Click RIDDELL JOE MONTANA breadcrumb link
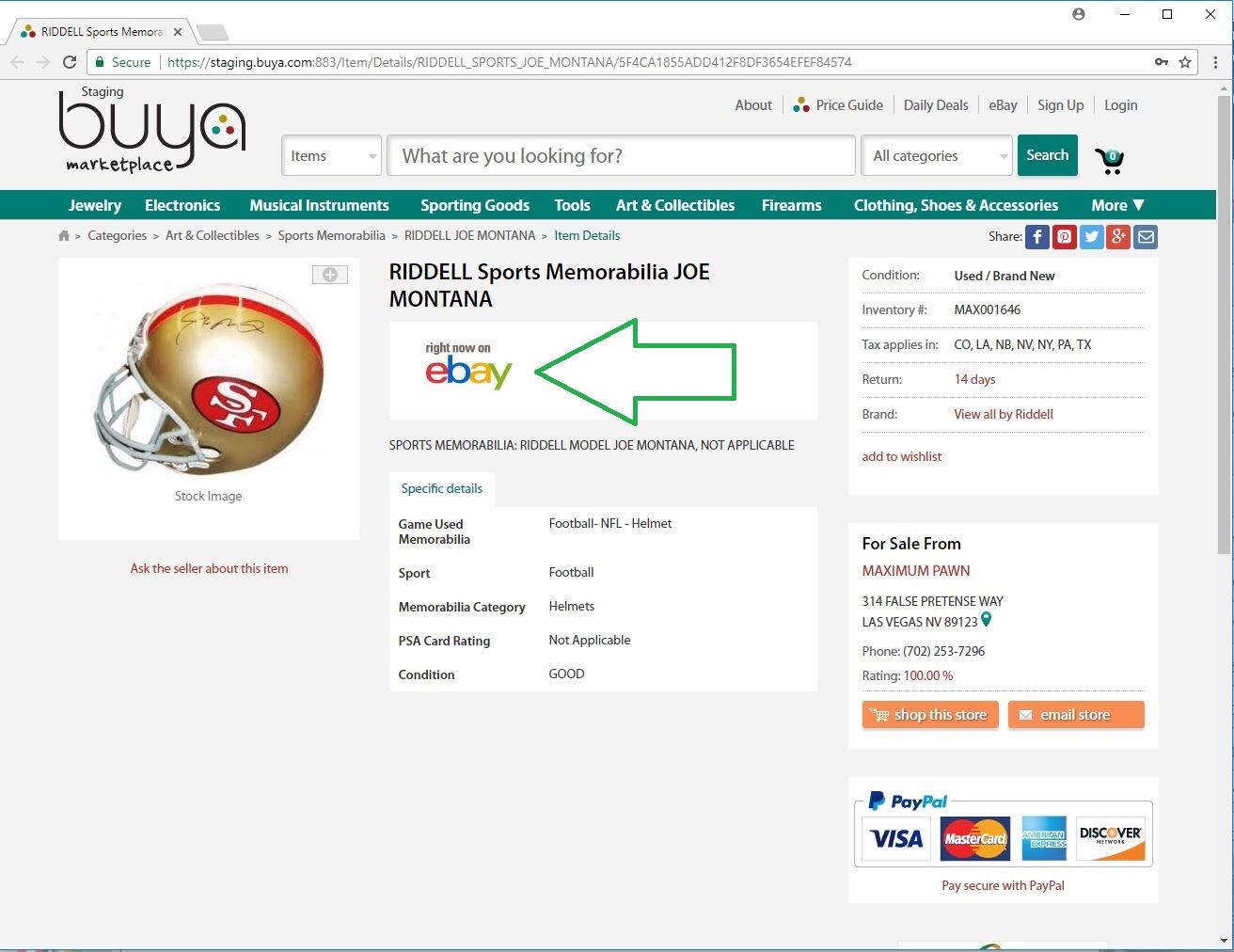 point(469,236)
